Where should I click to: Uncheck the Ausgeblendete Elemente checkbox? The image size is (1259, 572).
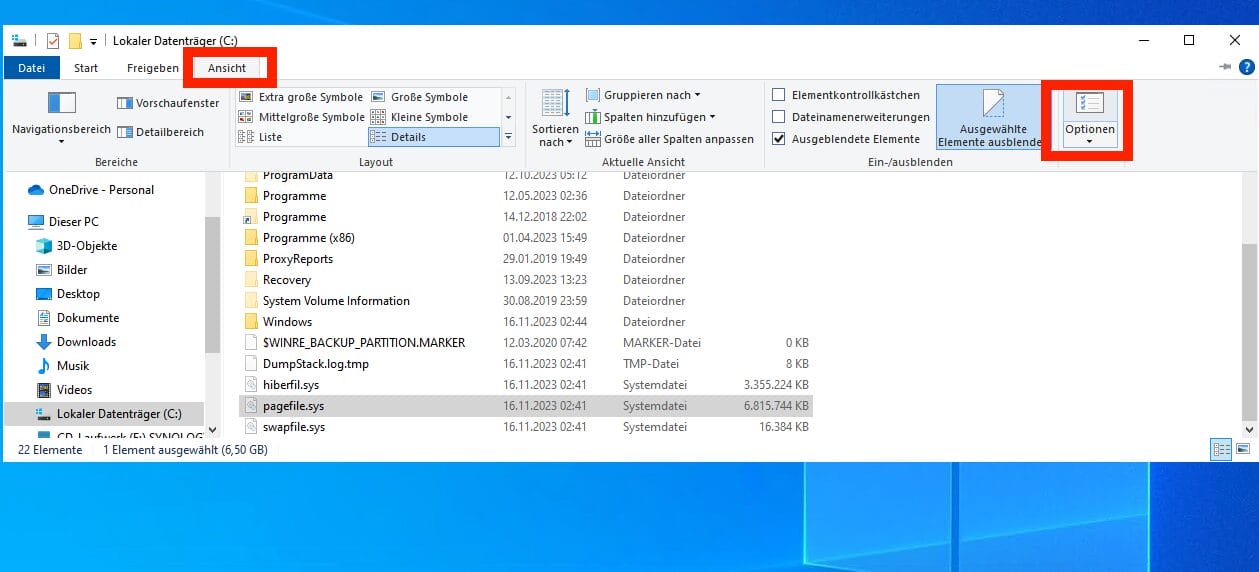click(x=779, y=139)
